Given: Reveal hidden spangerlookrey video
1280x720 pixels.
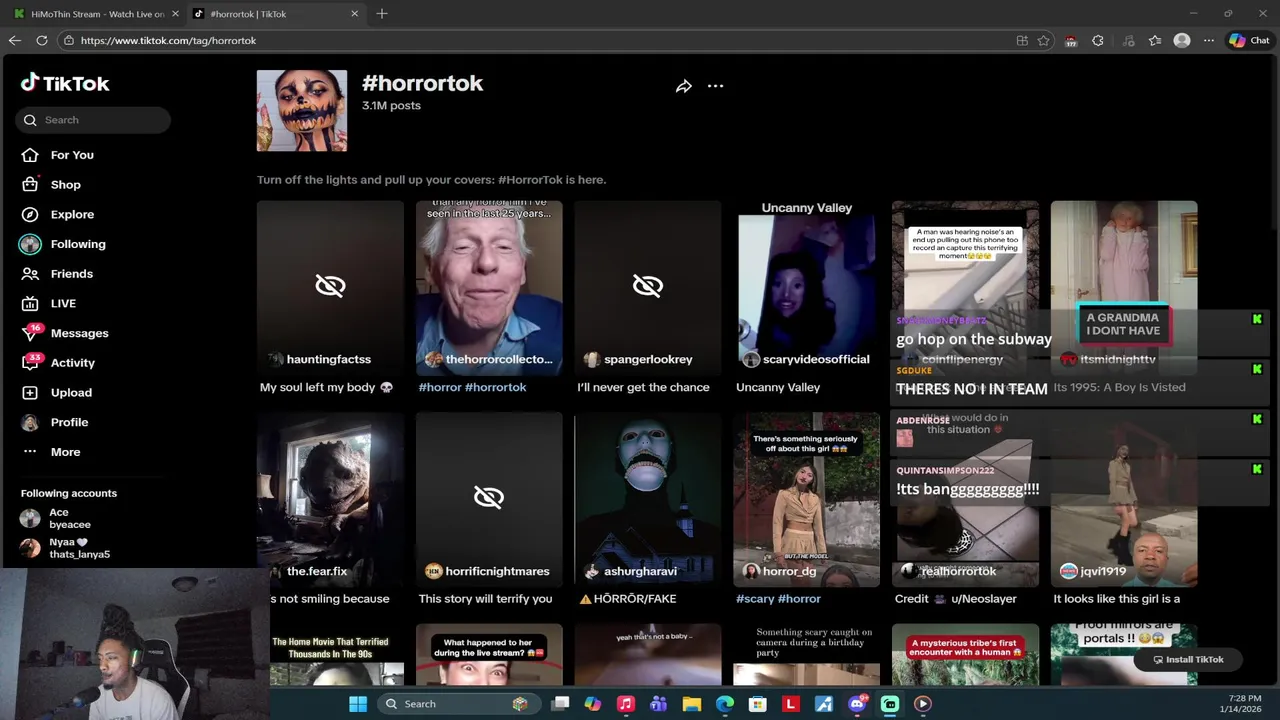Looking at the screenshot, I should [648, 286].
